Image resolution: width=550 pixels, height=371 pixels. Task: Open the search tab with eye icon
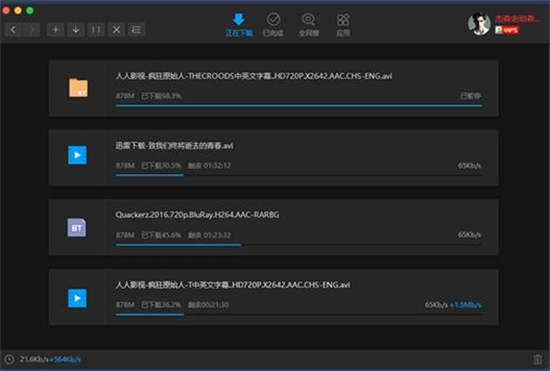(x=308, y=25)
